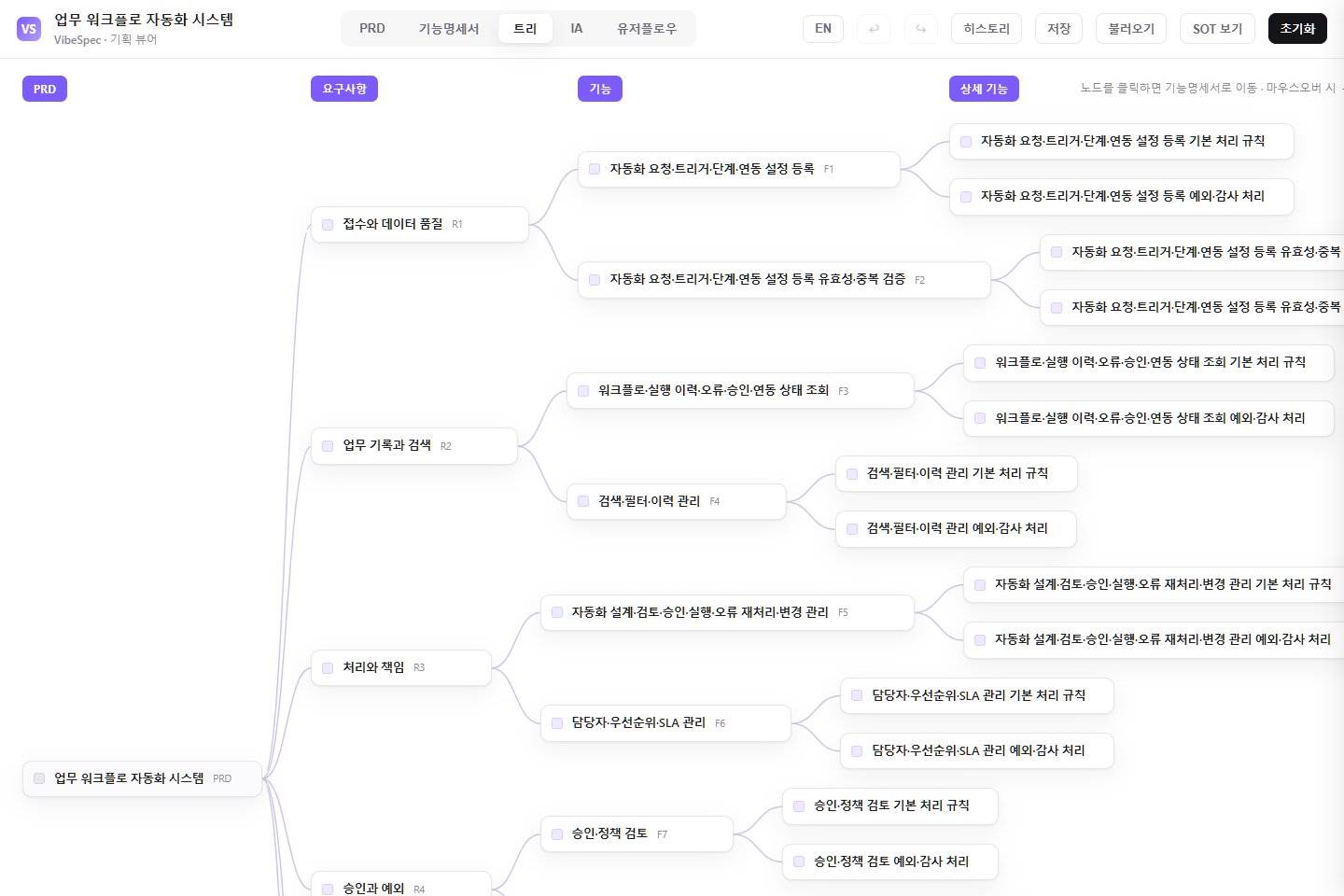This screenshot has width=1344, height=896.
Task: Open the 히스토리 panel
Action: click(987, 29)
